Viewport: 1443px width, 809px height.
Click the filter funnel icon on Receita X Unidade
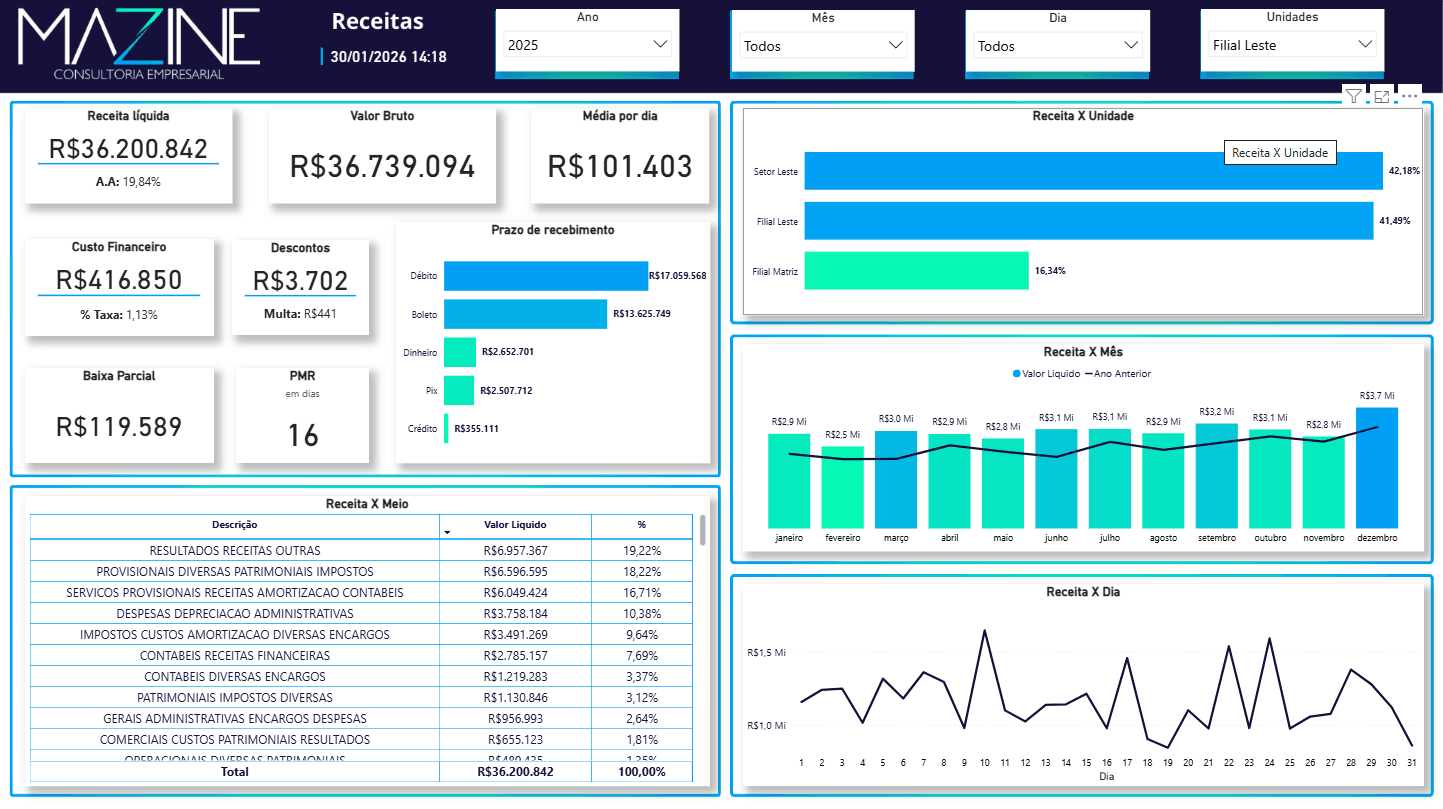tap(1353, 96)
